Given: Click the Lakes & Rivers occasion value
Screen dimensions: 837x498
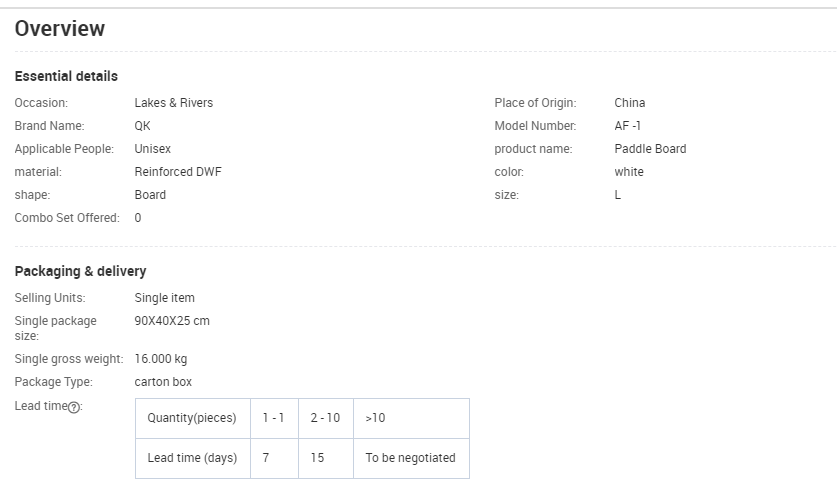Looking at the screenshot, I should click(174, 103).
